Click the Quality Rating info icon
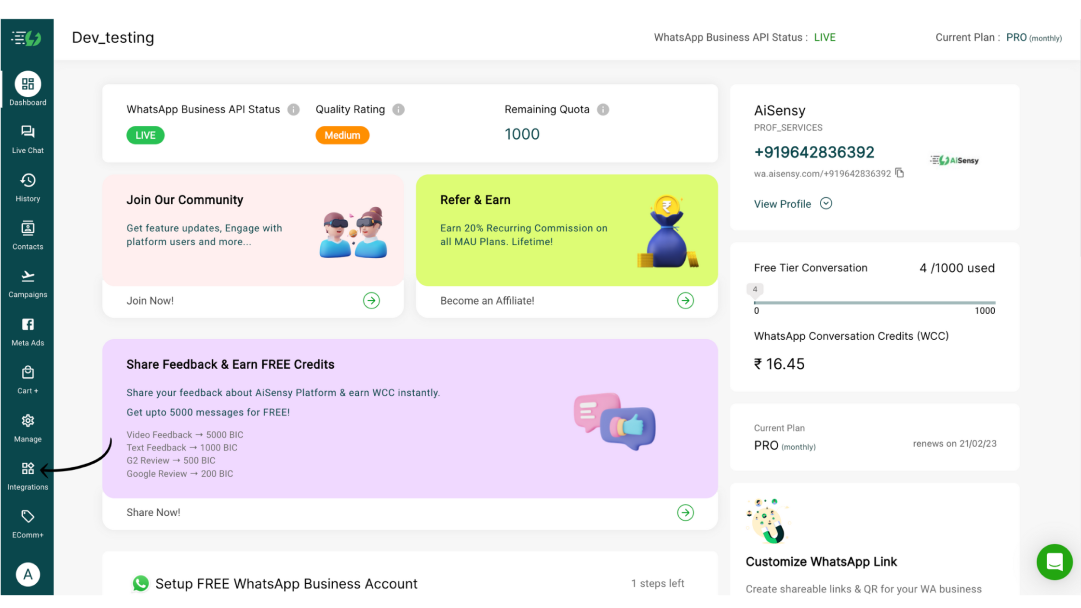Viewport: 1081px width, 608px height. (398, 110)
